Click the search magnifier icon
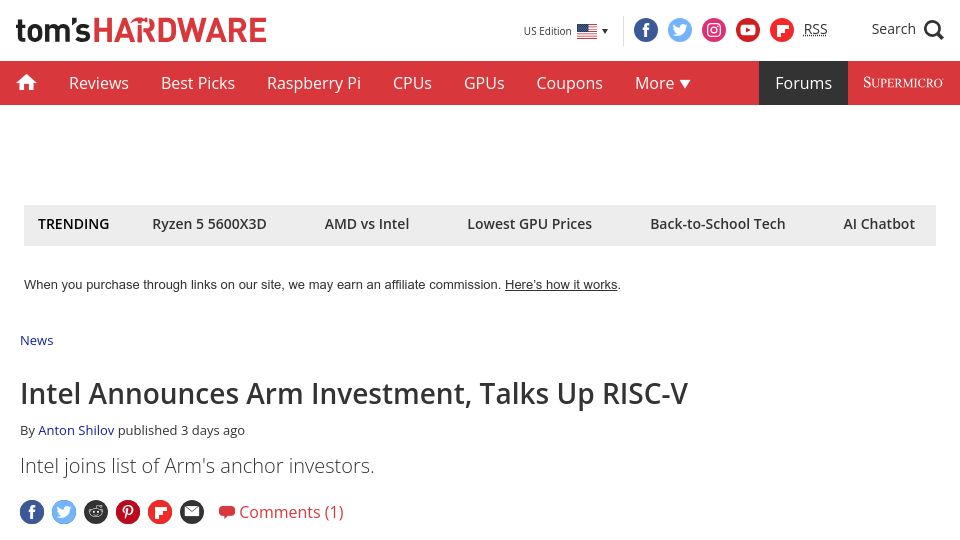960x540 pixels. point(934,29)
